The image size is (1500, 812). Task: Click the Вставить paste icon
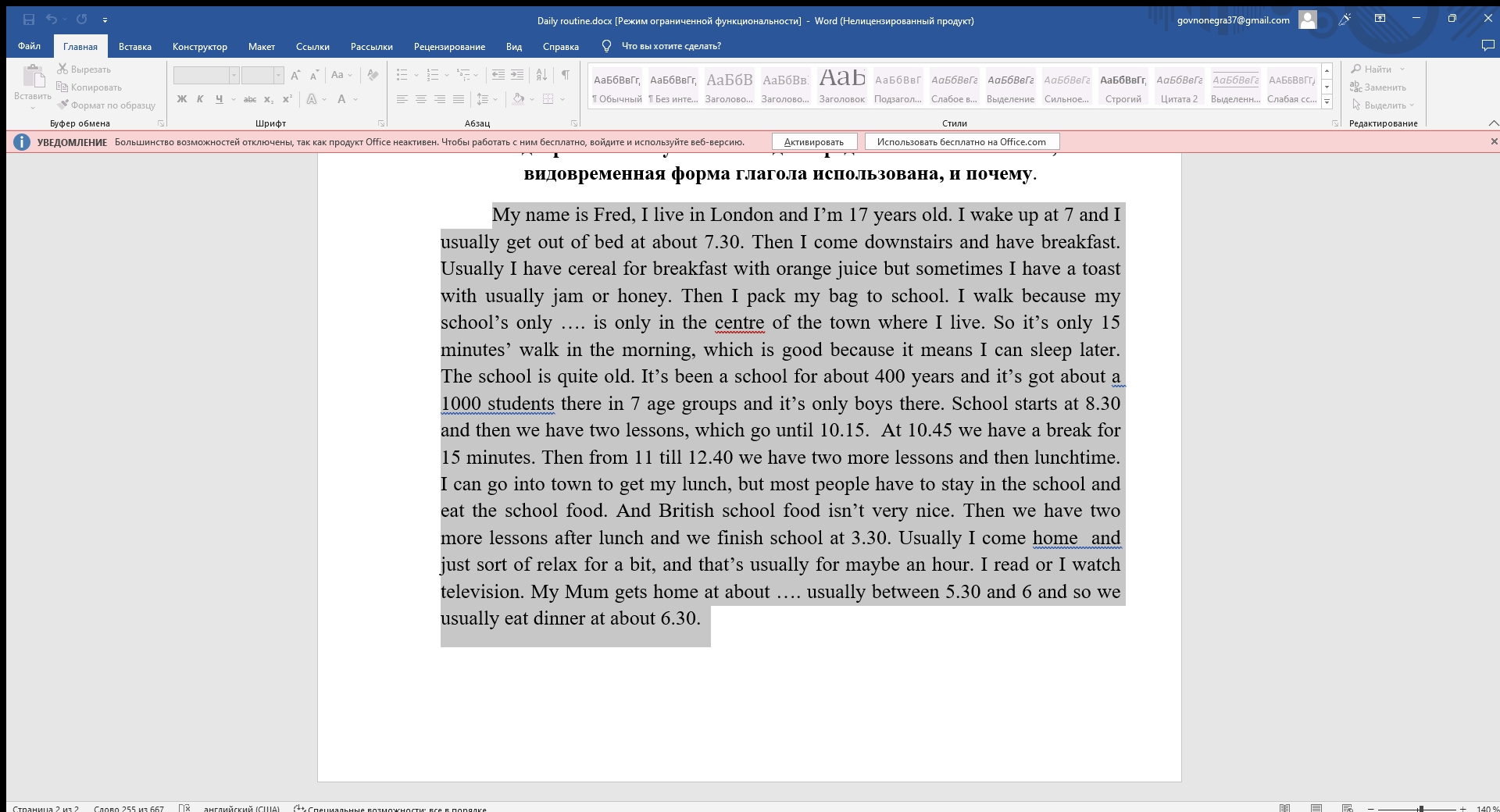coord(33,77)
